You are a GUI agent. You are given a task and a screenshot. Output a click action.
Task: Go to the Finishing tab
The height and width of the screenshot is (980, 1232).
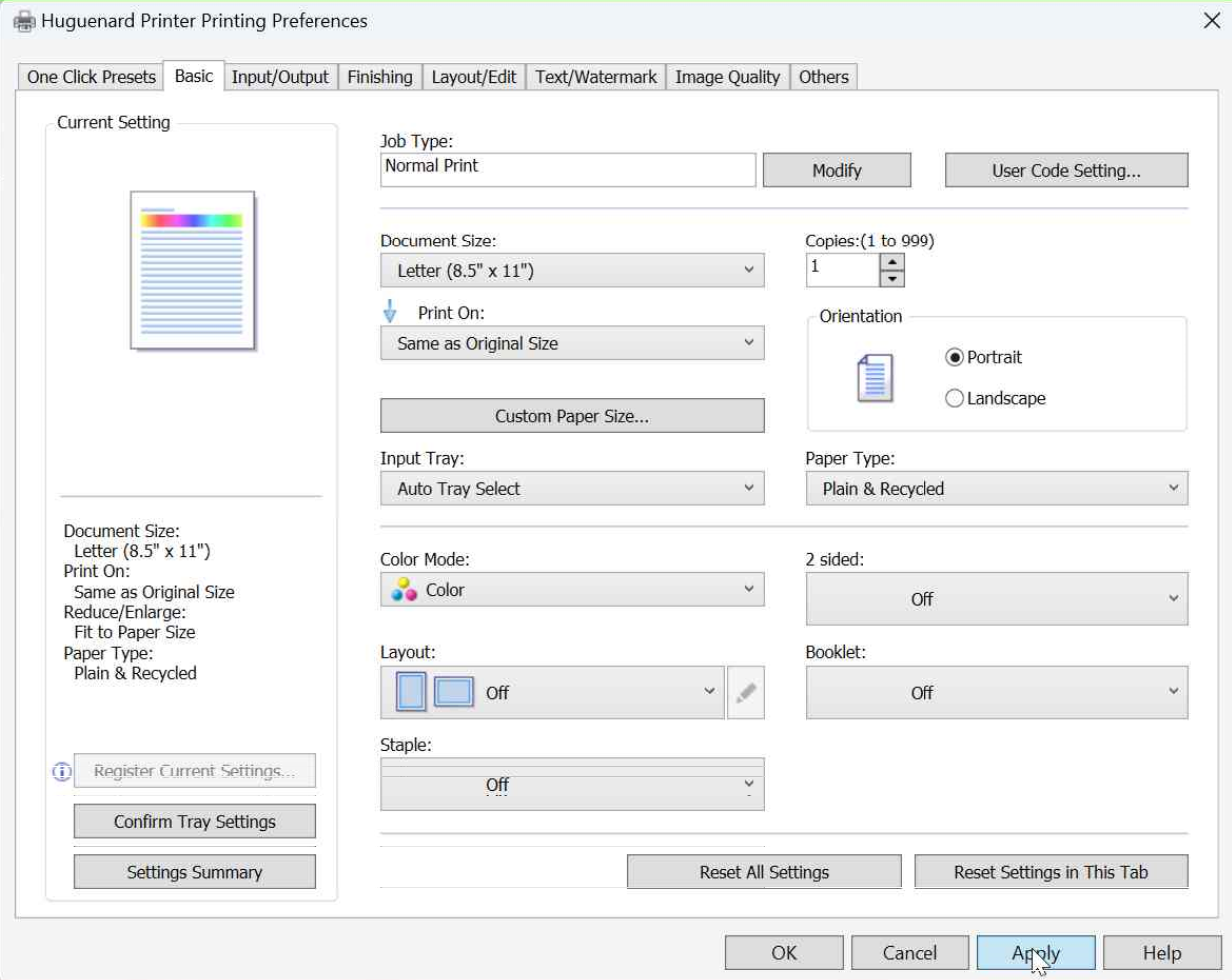click(x=380, y=77)
